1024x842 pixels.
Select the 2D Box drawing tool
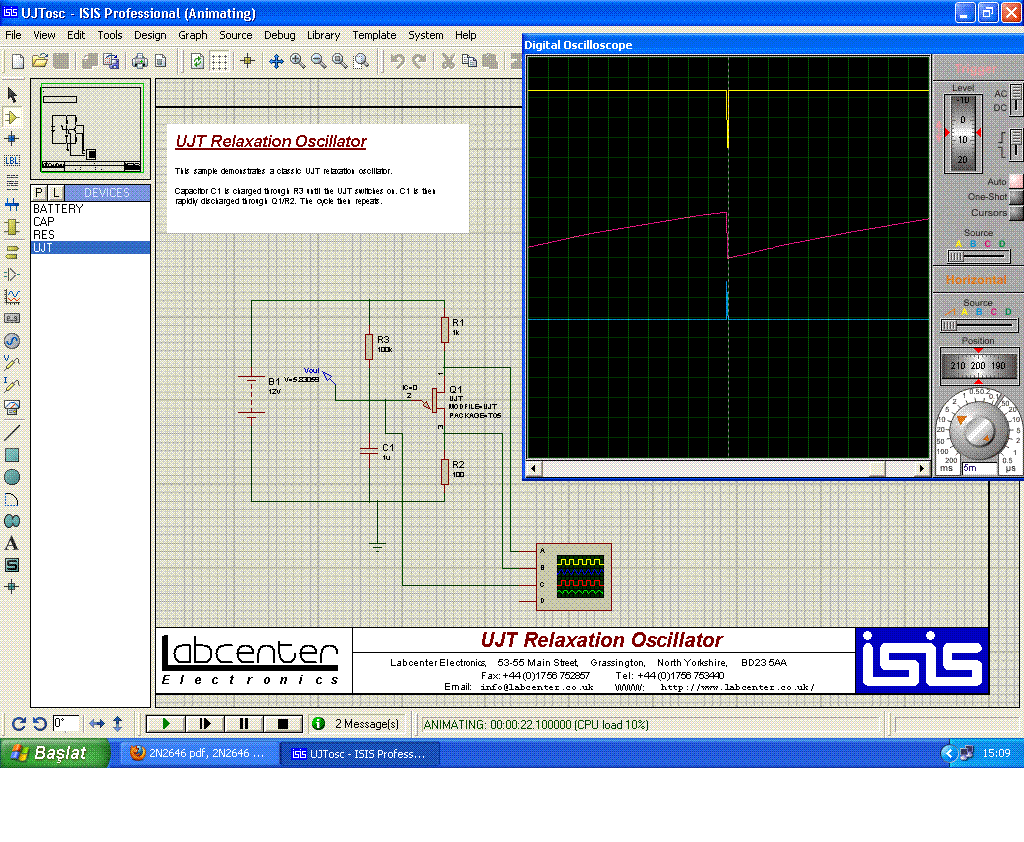tap(12, 455)
